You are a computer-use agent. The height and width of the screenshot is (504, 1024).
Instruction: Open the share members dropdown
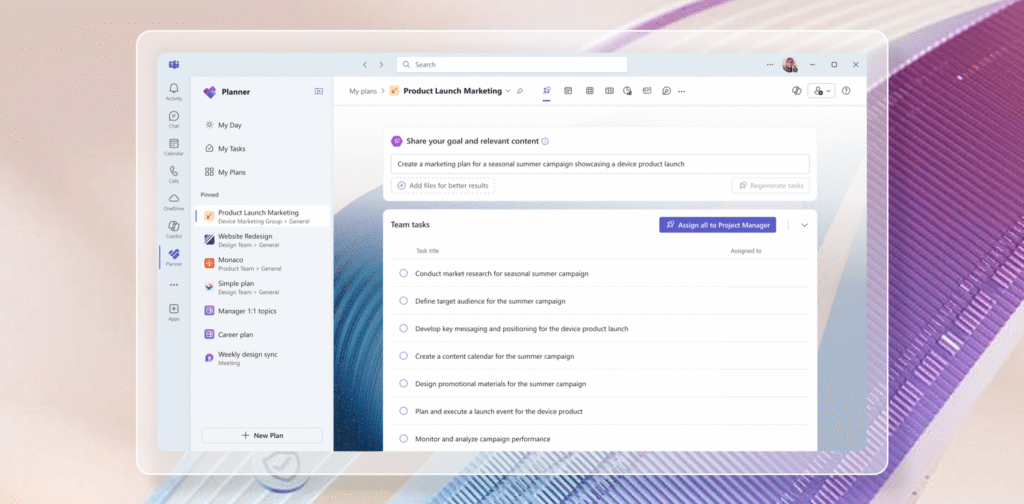(x=821, y=91)
